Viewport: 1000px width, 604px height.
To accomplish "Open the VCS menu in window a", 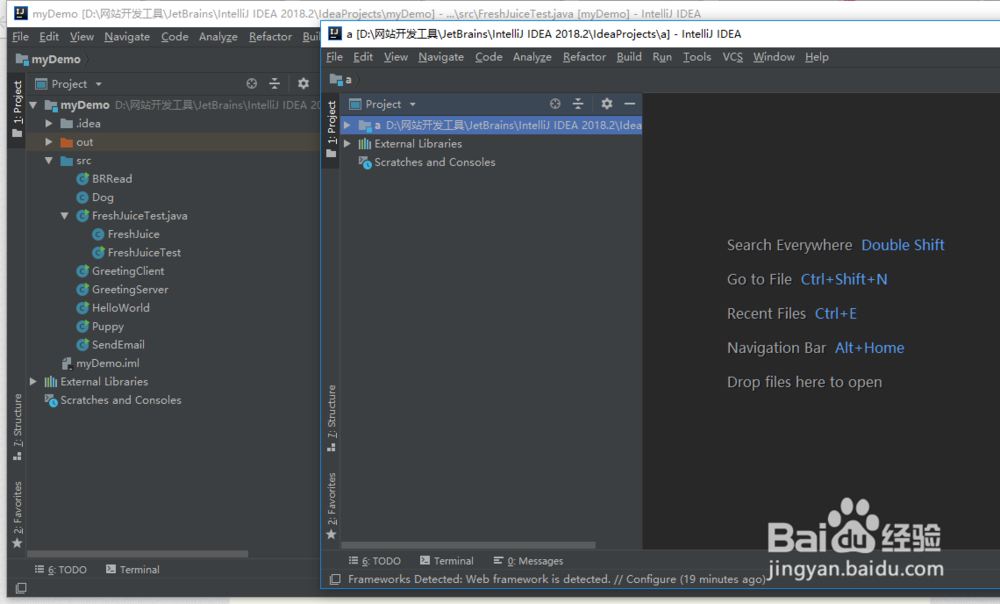I will [732, 57].
